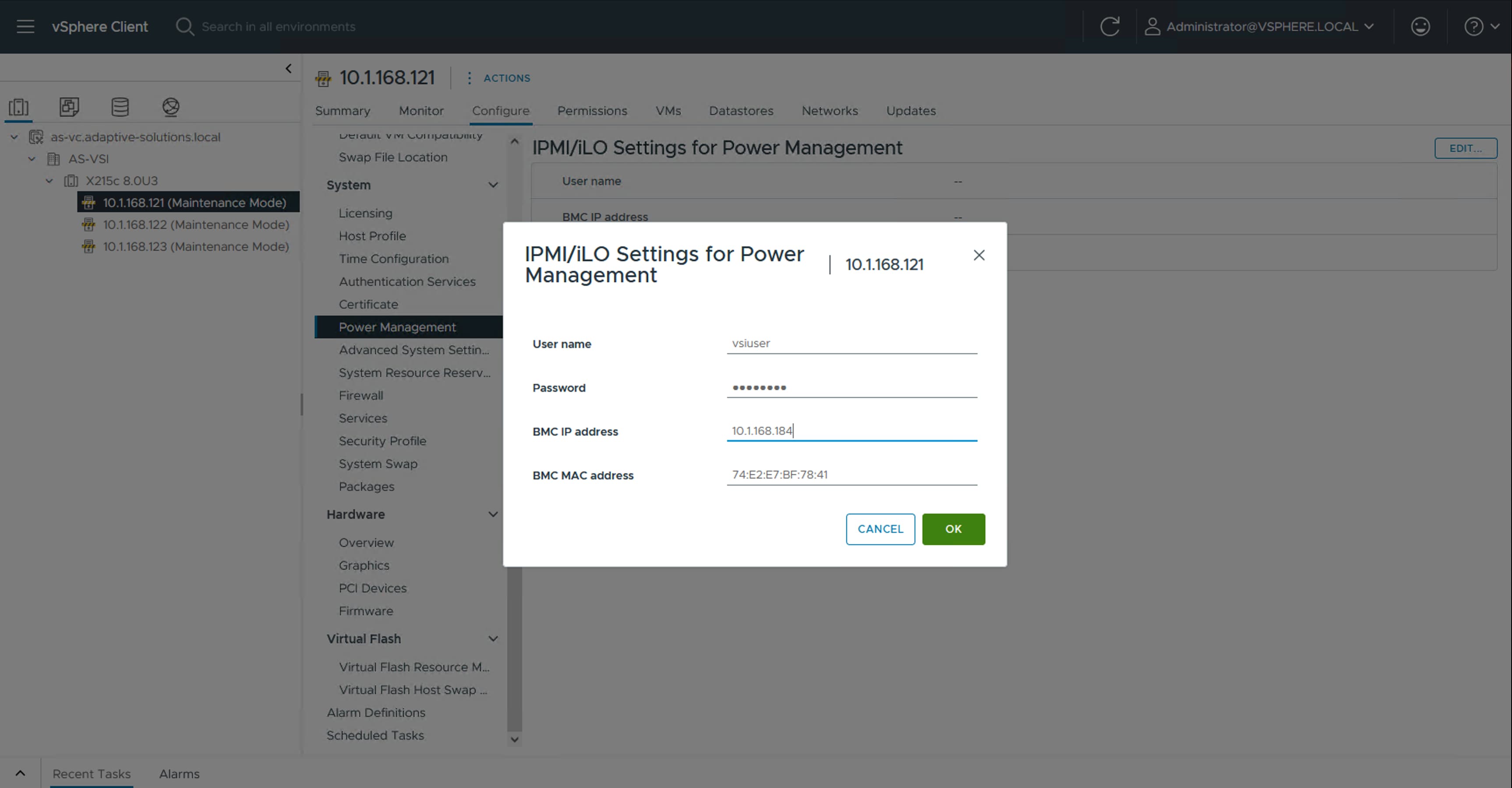Image resolution: width=1512 pixels, height=788 pixels.
Task: Open Administrator@VSPHERE.LOCAL user dropdown
Action: pos(1260,26)
